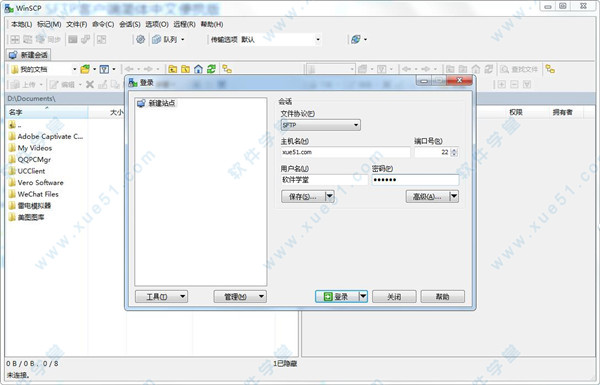Click the preferences gear icon in toolbar

pyautogui.click(x=140, y=39)
